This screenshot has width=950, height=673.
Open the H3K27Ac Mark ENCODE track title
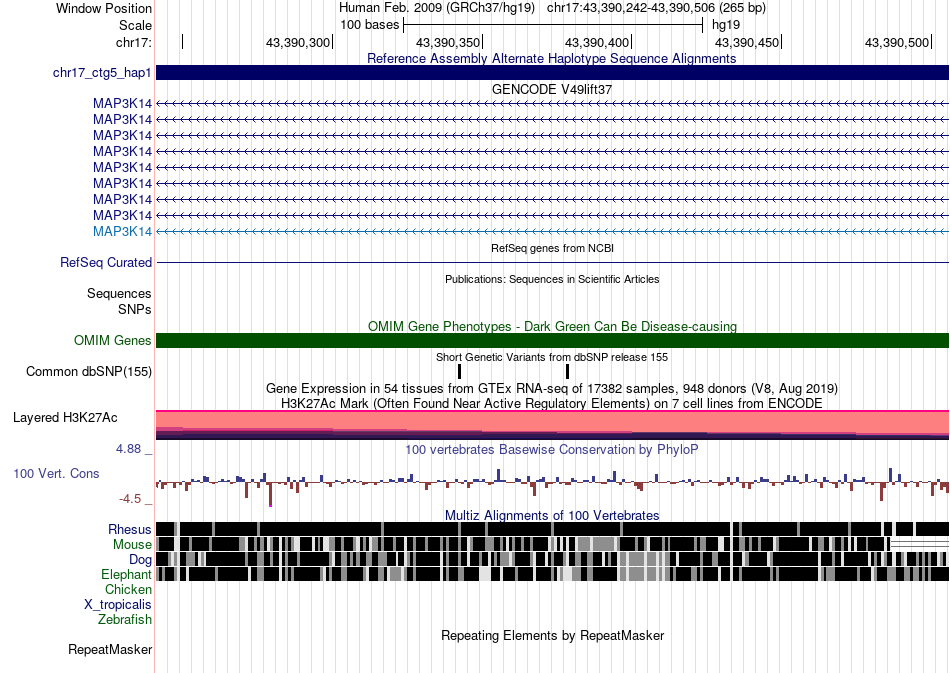pyautogui.click(x=552, y=404)
